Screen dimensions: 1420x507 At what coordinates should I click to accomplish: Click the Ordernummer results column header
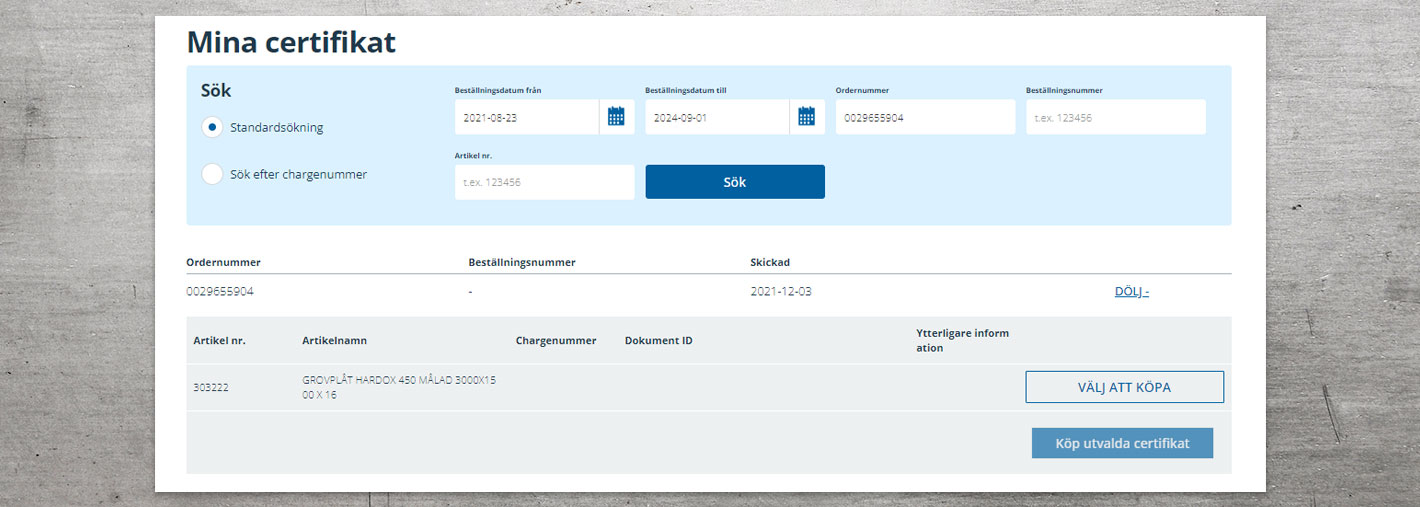click(x=223, y=263)
